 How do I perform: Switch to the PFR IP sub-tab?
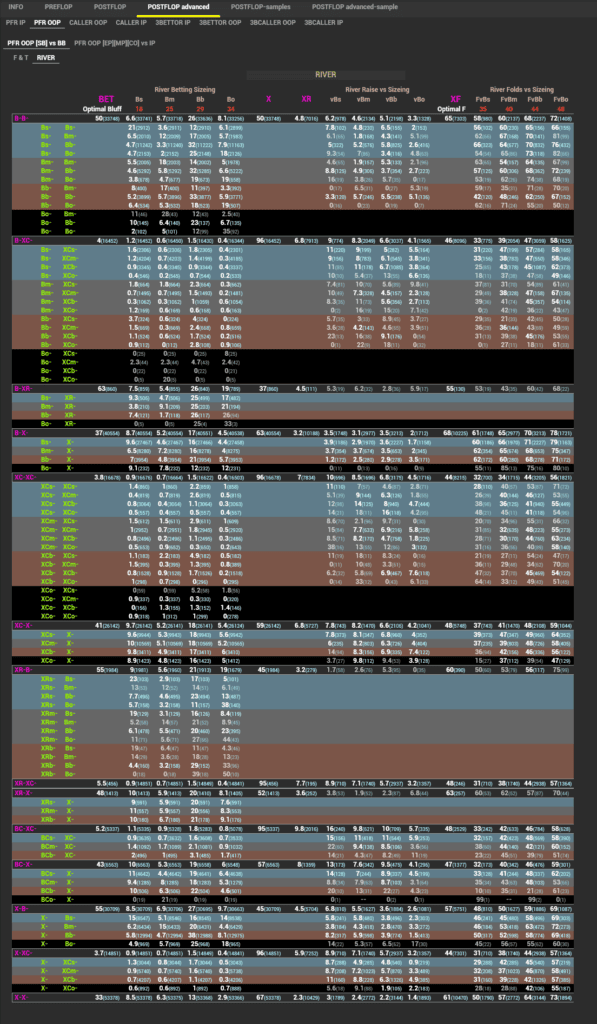coord(16,22)
